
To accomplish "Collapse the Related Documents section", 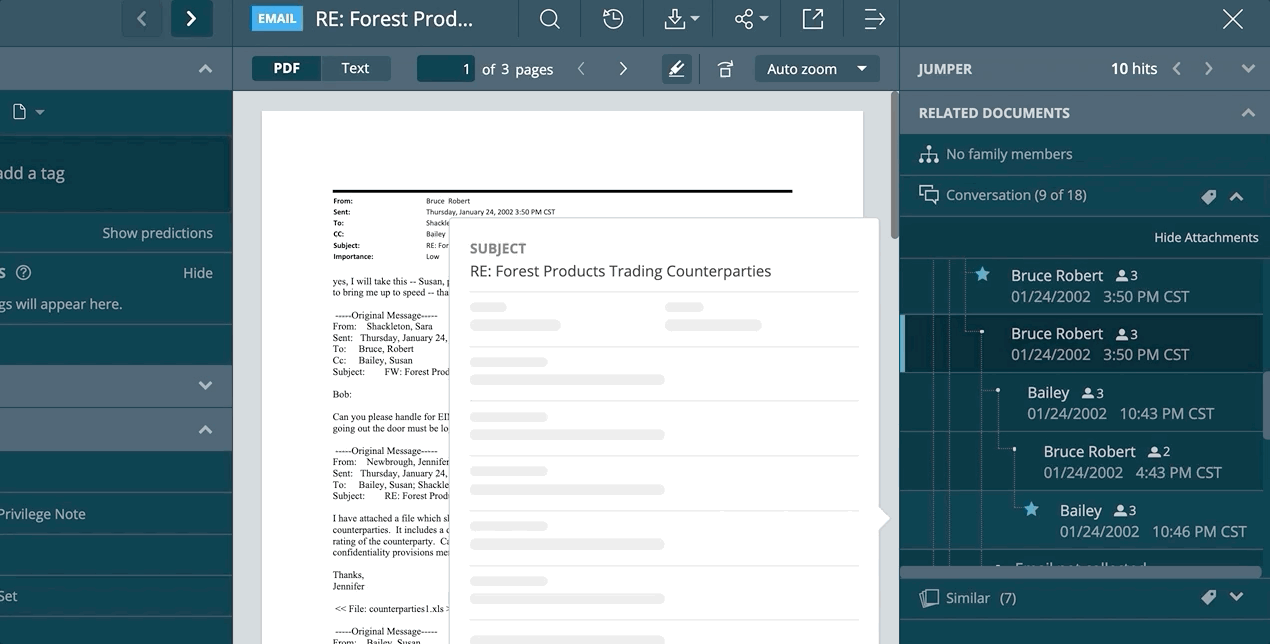I will 1248,113.
